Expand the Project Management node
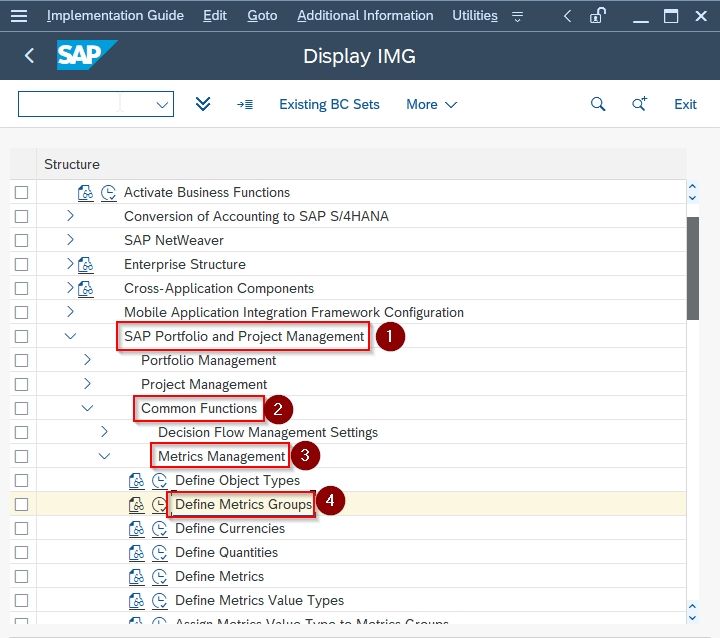The width and height of the screenshot is (720, 638). 87,384
